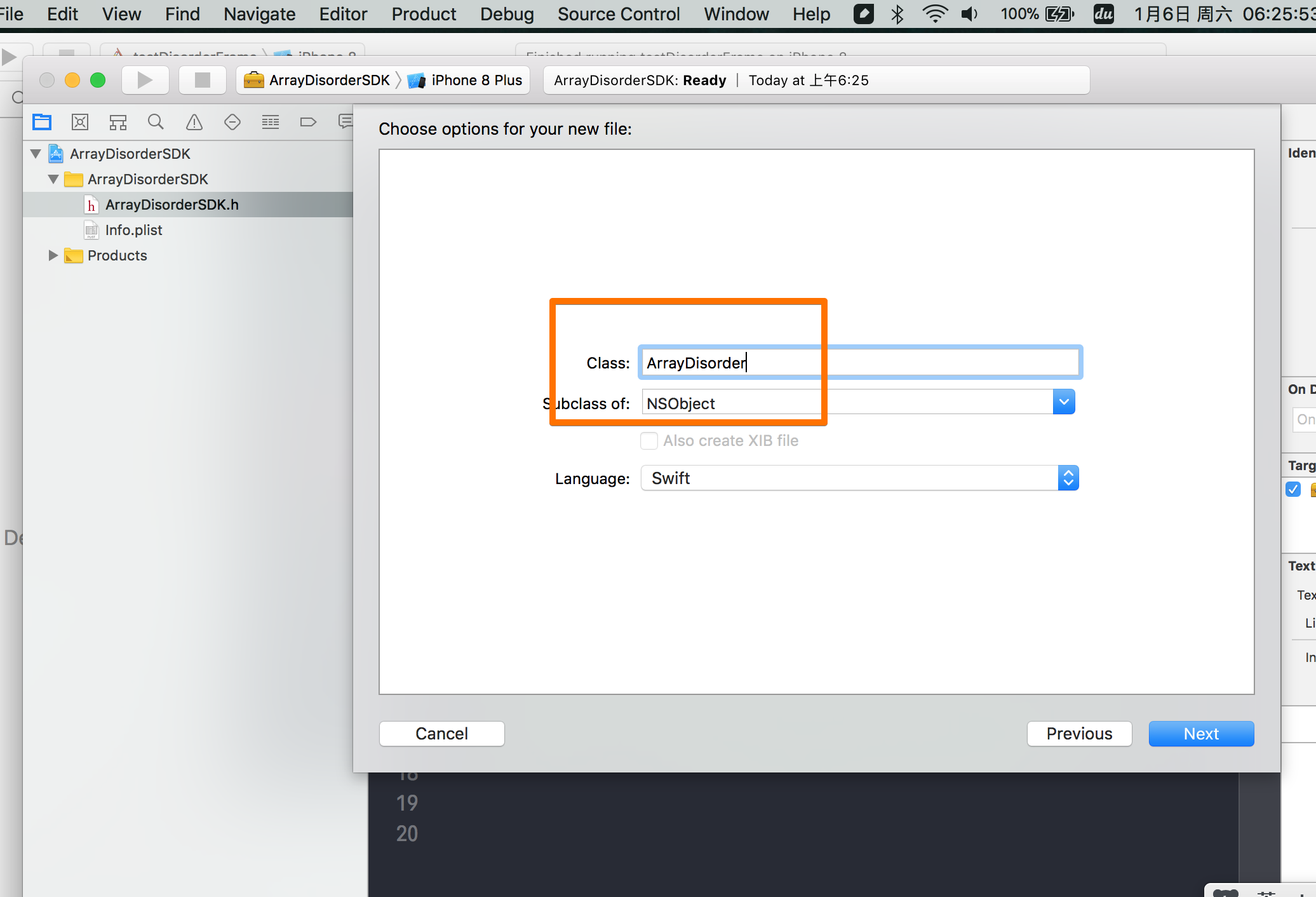
Task: Open the Breakpoint navigator icon
Action: [x=308, y=122]
